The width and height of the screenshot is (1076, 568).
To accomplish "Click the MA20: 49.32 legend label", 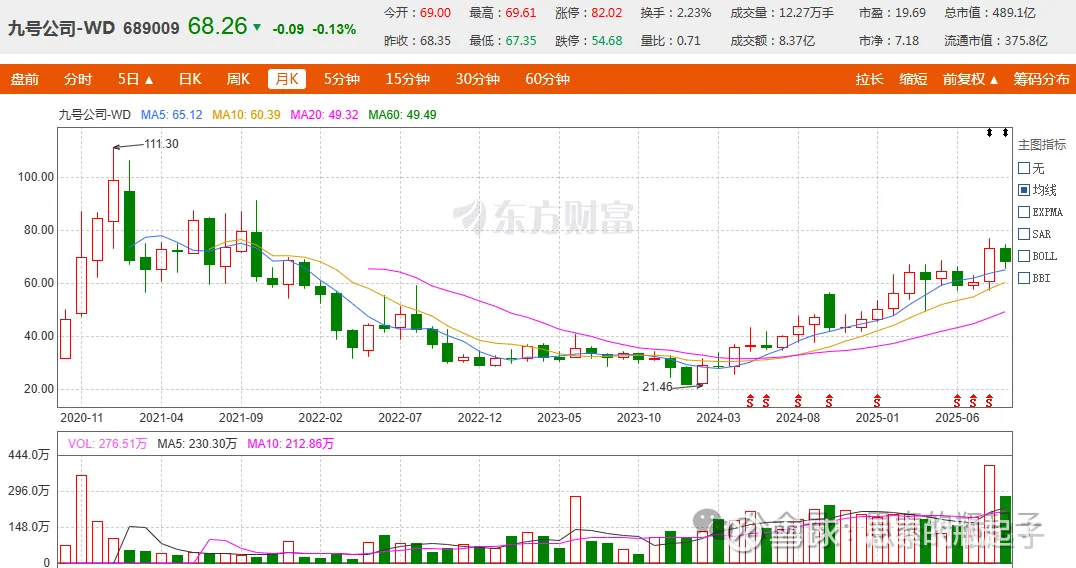I will tap(325, 115).
